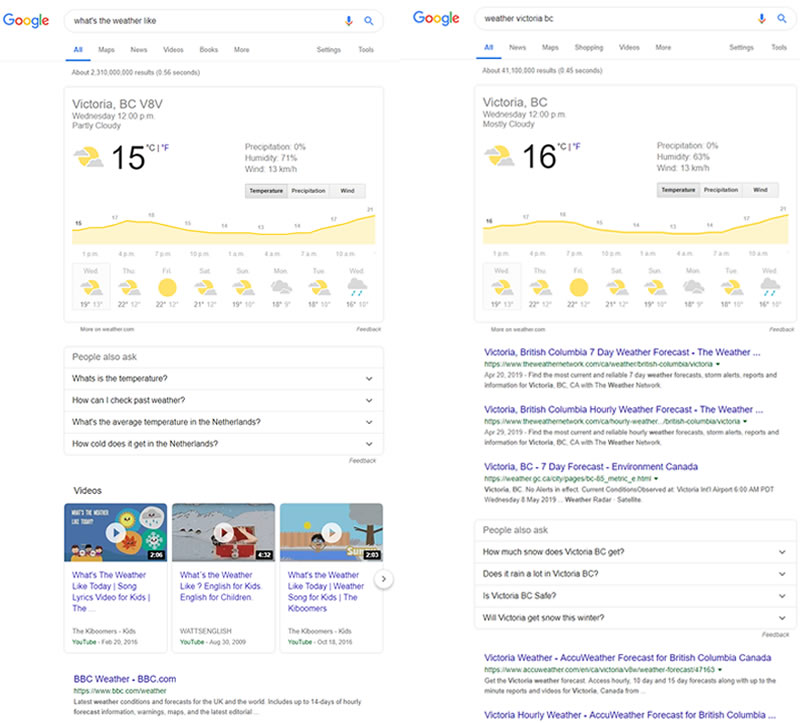Expand 'How cold does it get in Netherlands?'
This screenshot has width=800, height=723.
tap(223, 444)
